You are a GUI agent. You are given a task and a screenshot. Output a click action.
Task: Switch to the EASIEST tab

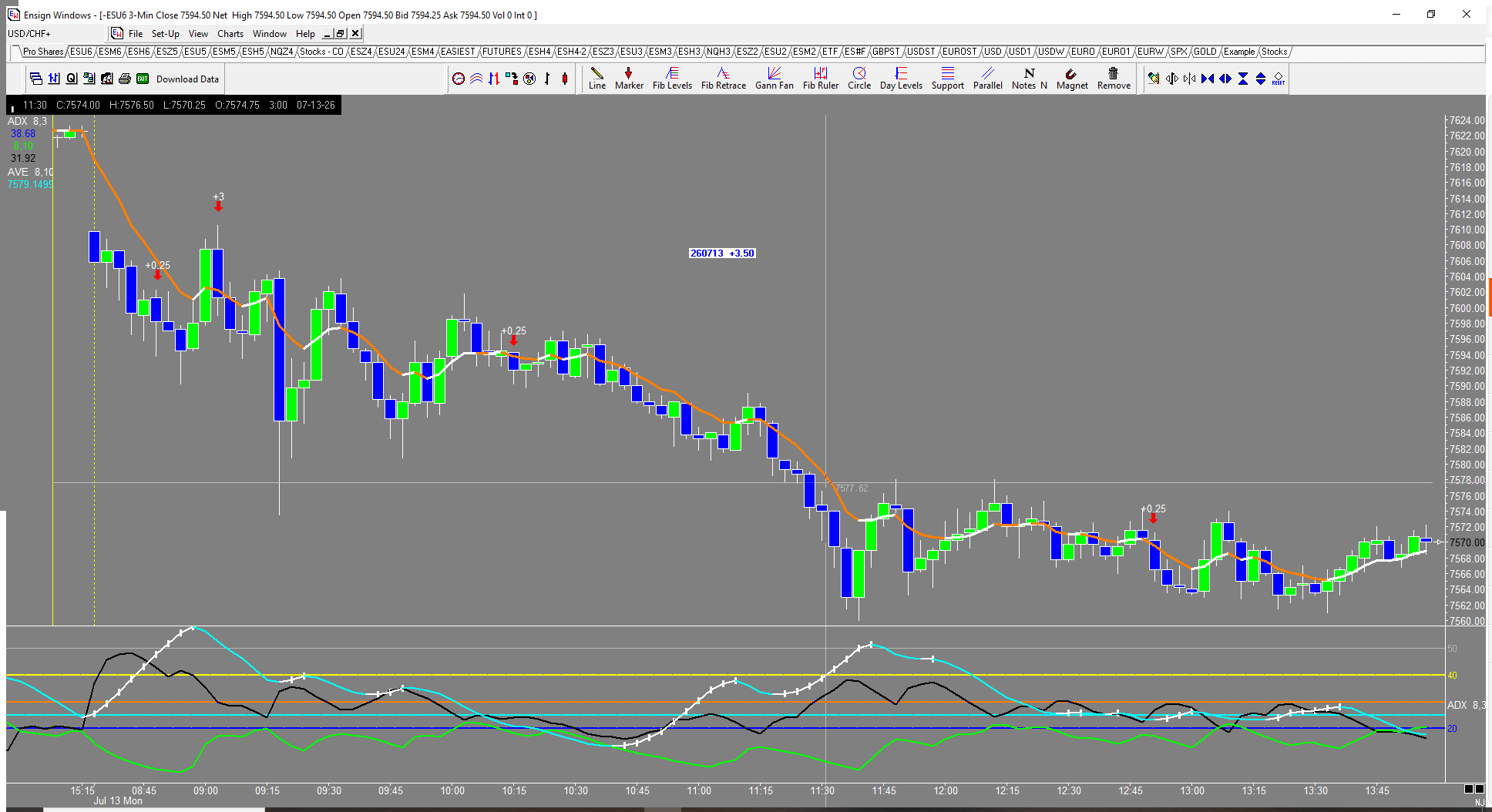point(458,52)
